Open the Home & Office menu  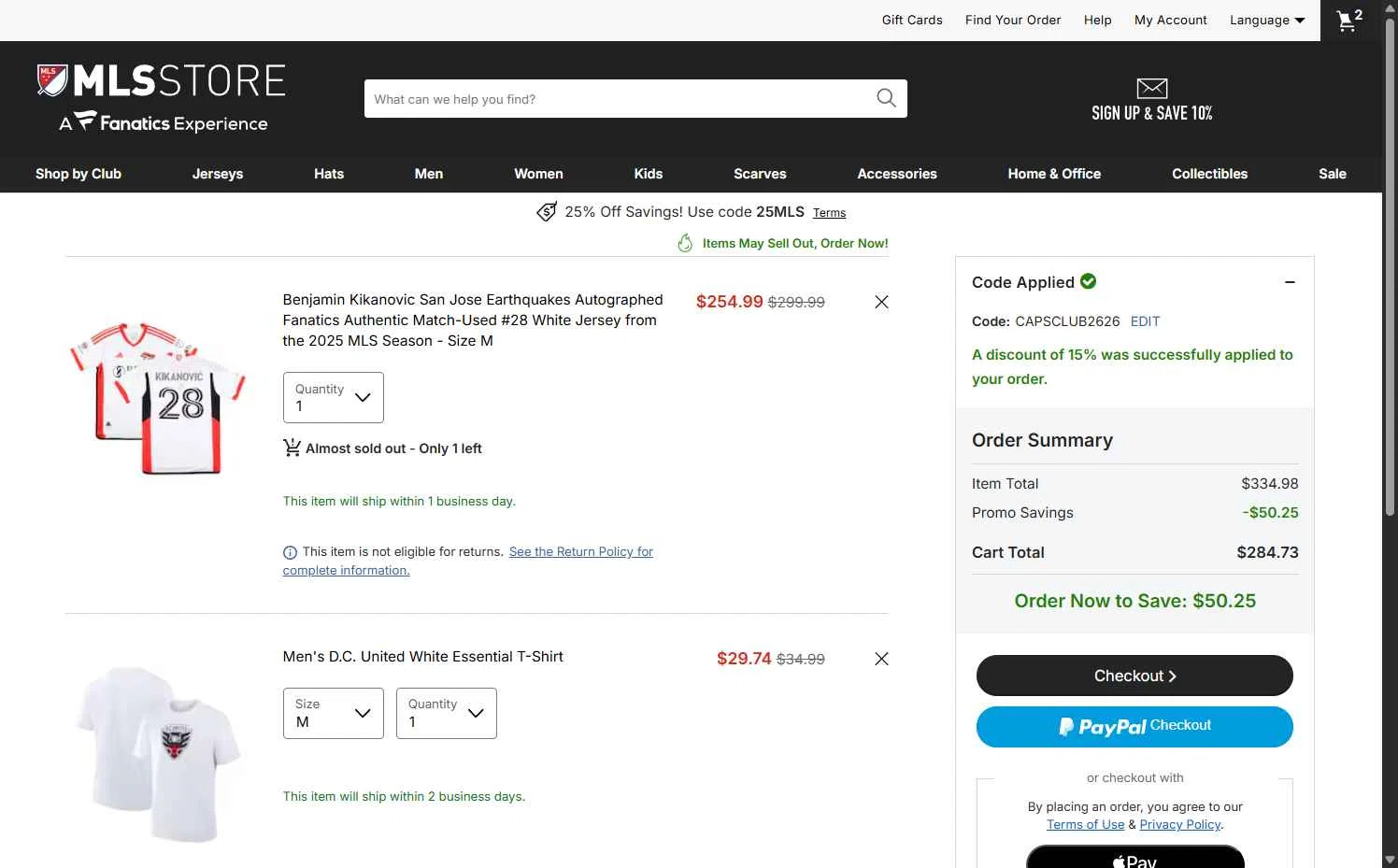click(x=1054, y=174)
